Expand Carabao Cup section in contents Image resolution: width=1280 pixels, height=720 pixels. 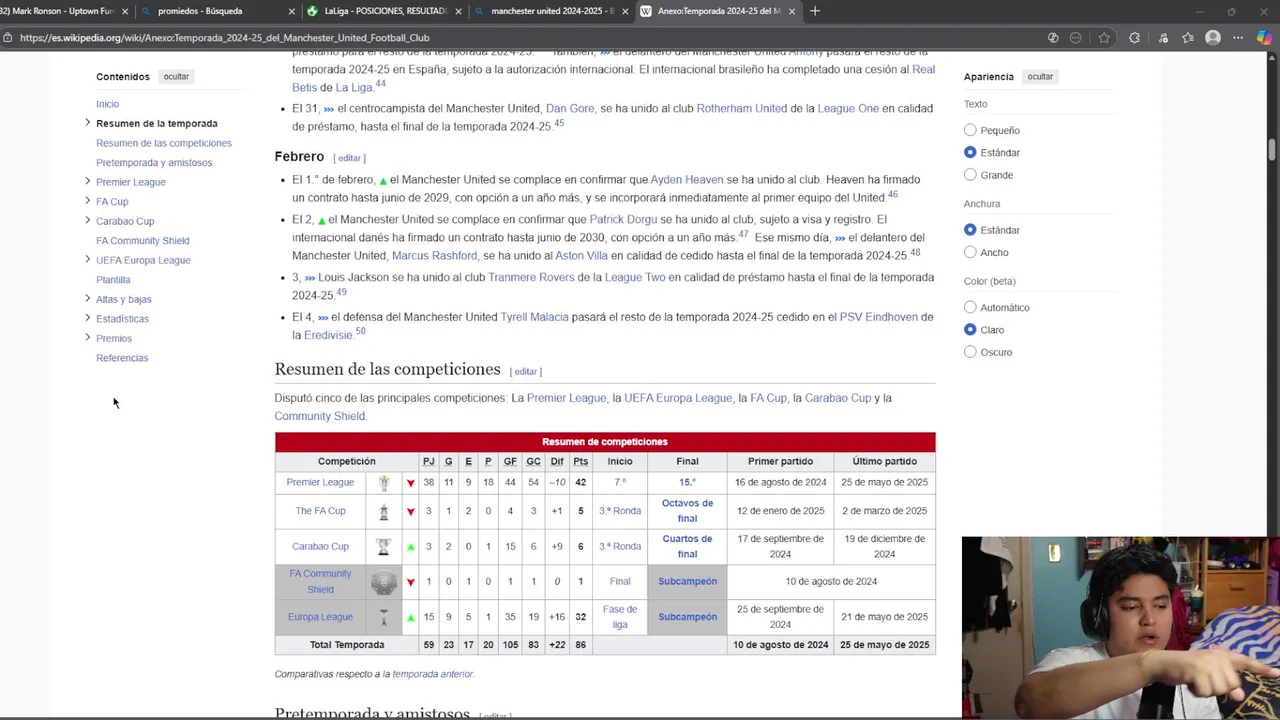click(x=87, y=221)
